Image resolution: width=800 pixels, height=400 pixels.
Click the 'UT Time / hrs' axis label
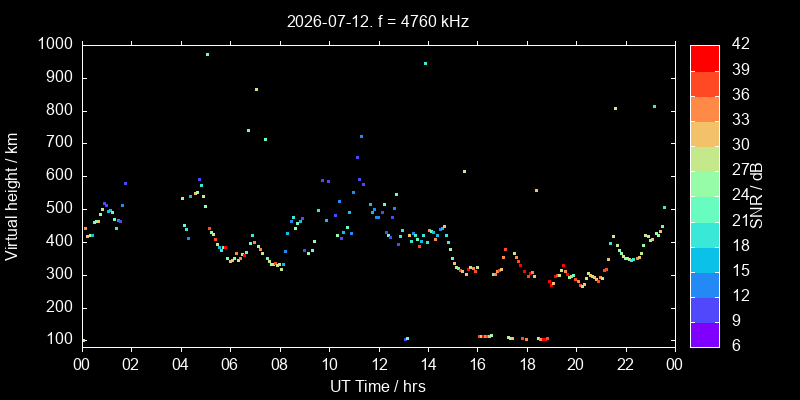(x=378, y=387)
